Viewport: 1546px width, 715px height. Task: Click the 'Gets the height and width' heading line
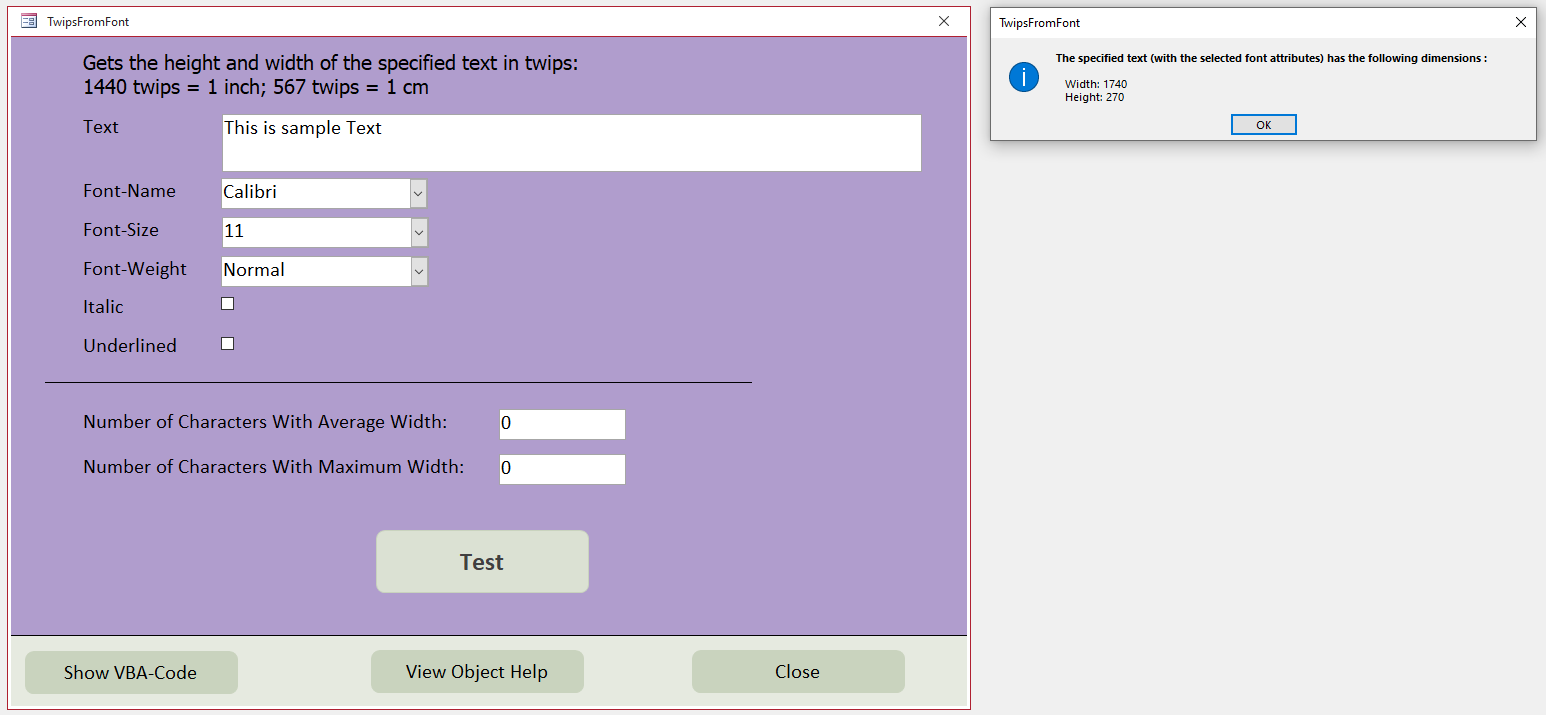331,63
